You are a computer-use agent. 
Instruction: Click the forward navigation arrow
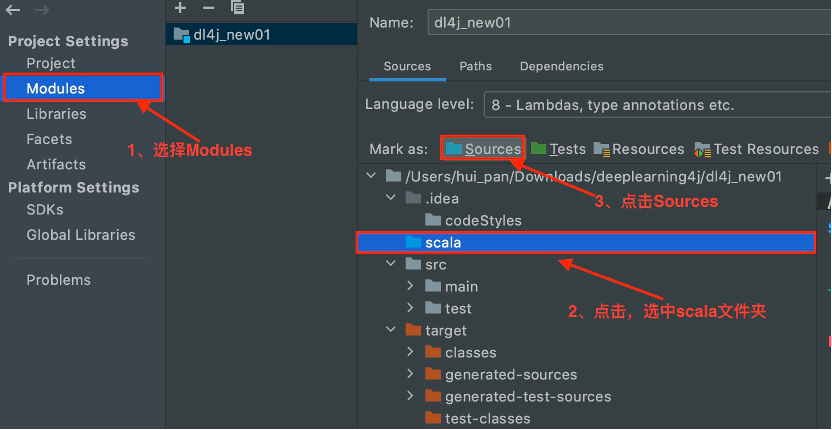coord(43,9)
